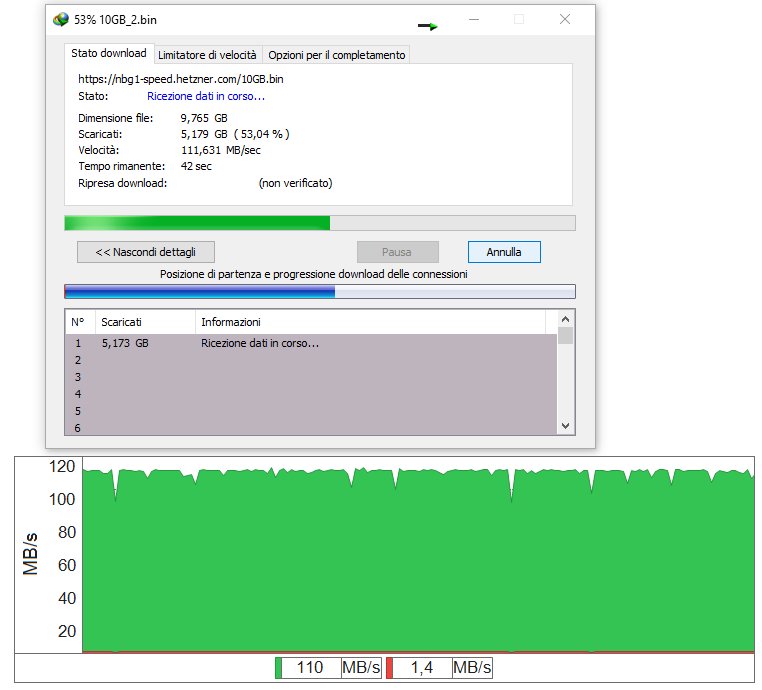Click the red upload legend swatch

[x=389, y=668]
